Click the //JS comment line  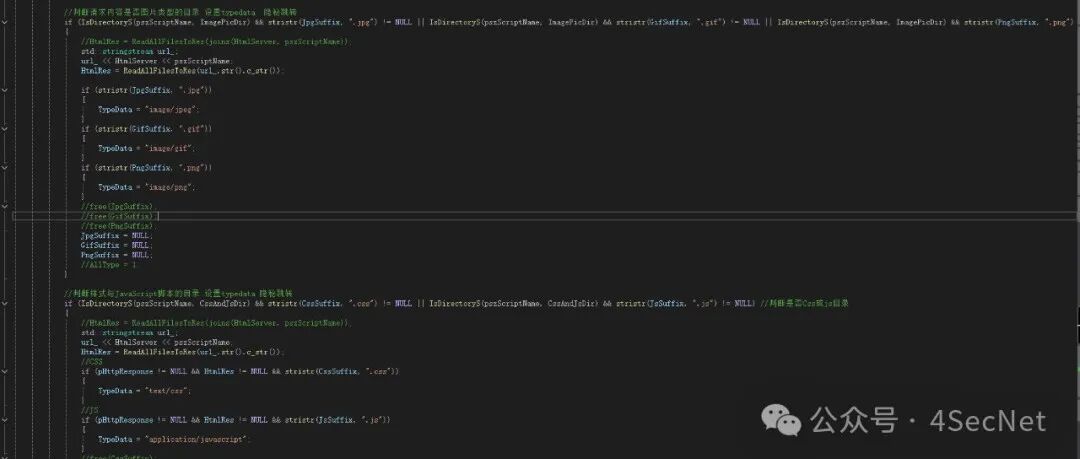89,409
